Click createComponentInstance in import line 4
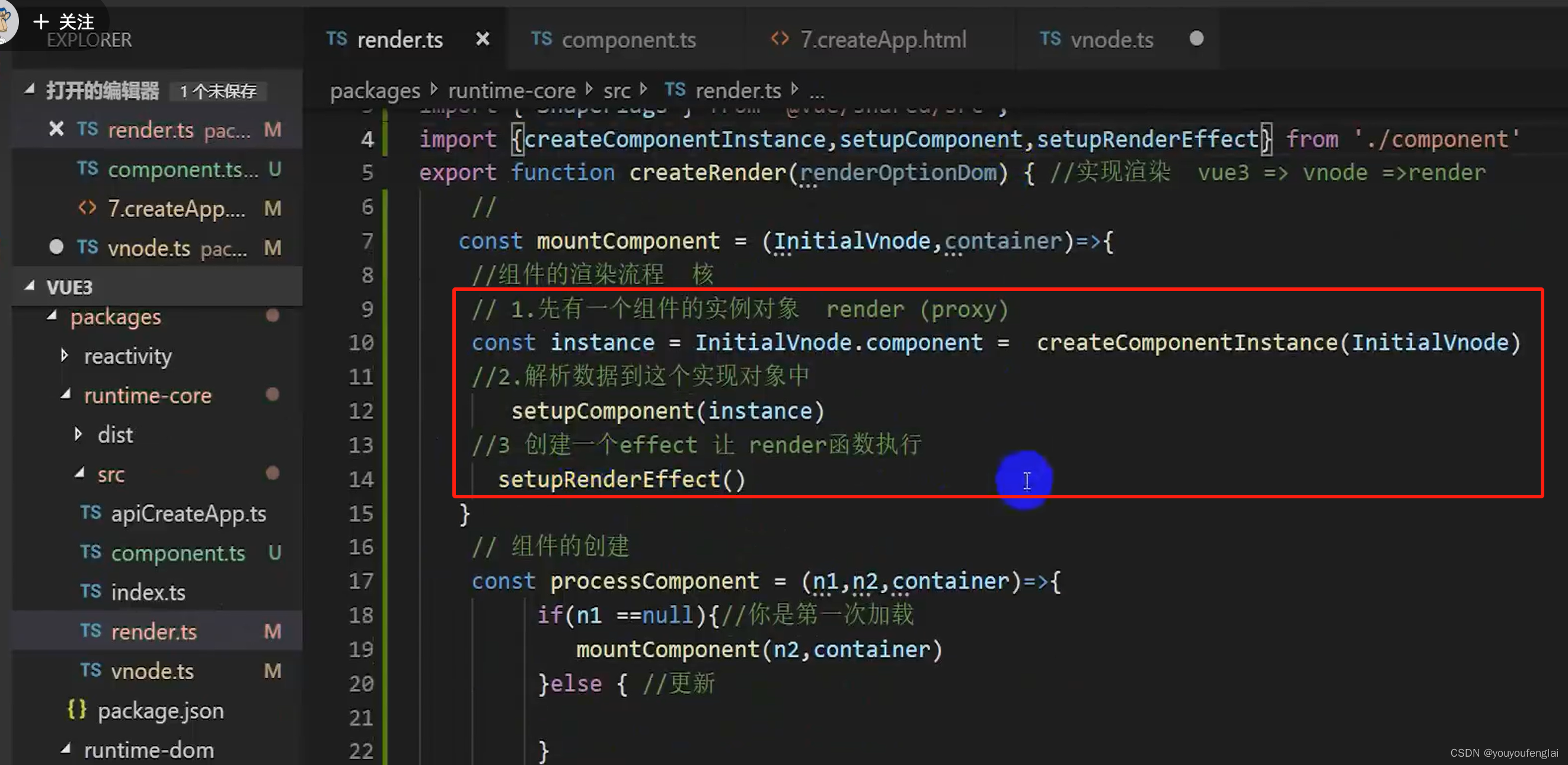 [x=675, y=139]
